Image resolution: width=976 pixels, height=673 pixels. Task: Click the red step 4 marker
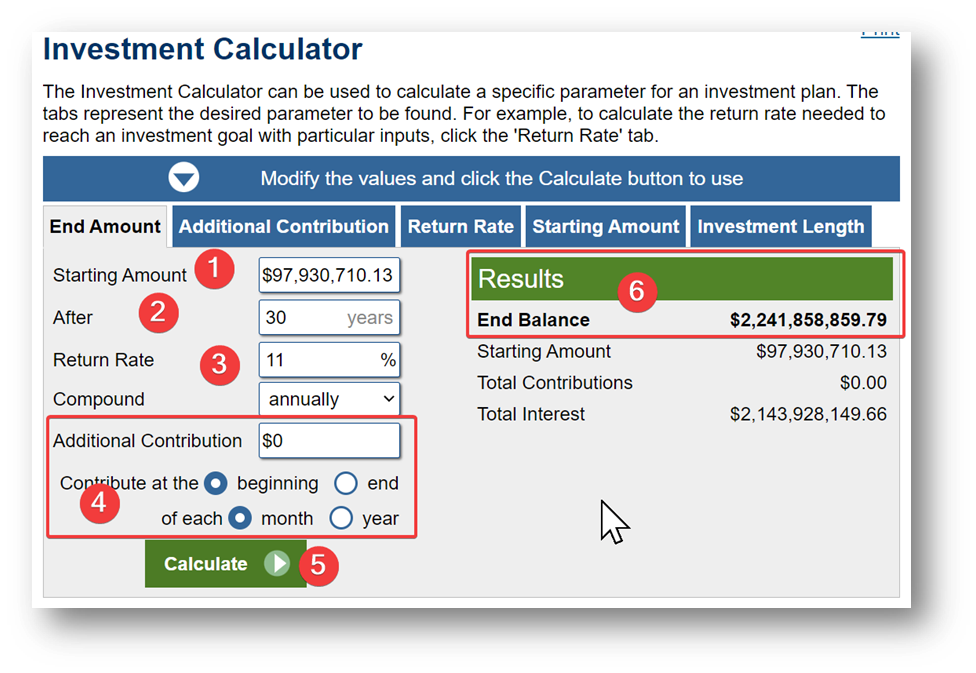99,502
